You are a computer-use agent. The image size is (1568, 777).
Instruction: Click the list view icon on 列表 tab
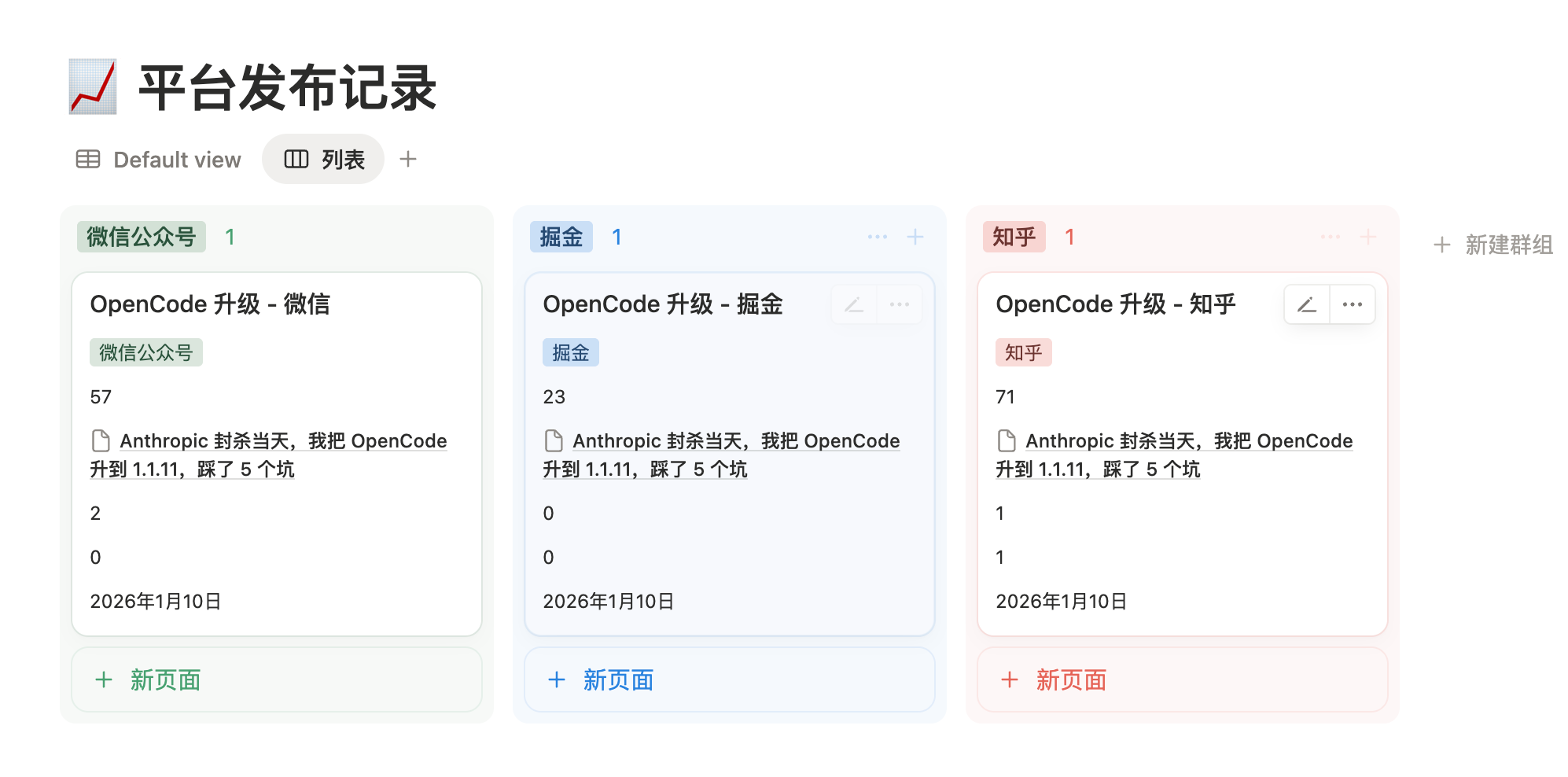(x=296, y=159)
